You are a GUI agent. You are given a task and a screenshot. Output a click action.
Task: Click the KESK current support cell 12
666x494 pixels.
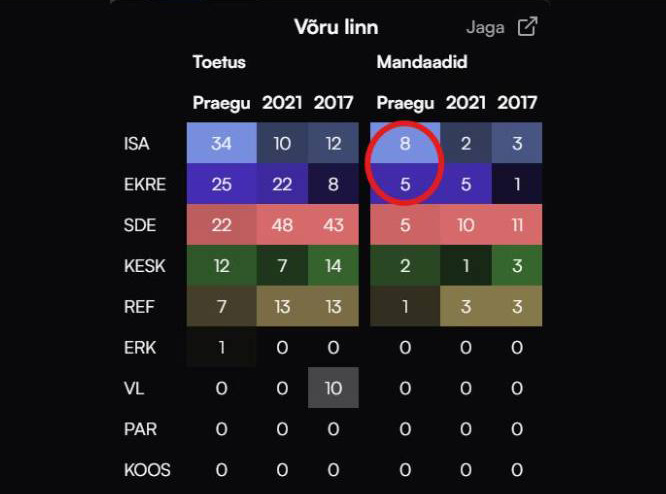click(222, 266)
